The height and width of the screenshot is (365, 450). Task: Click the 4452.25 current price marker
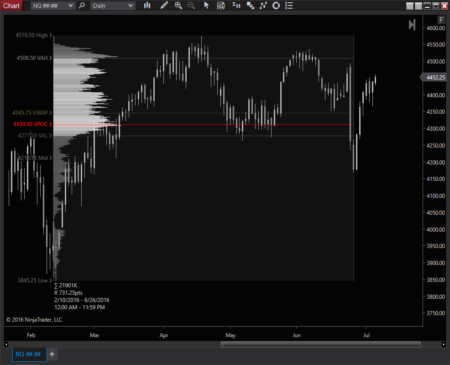[x=434, y=77]
